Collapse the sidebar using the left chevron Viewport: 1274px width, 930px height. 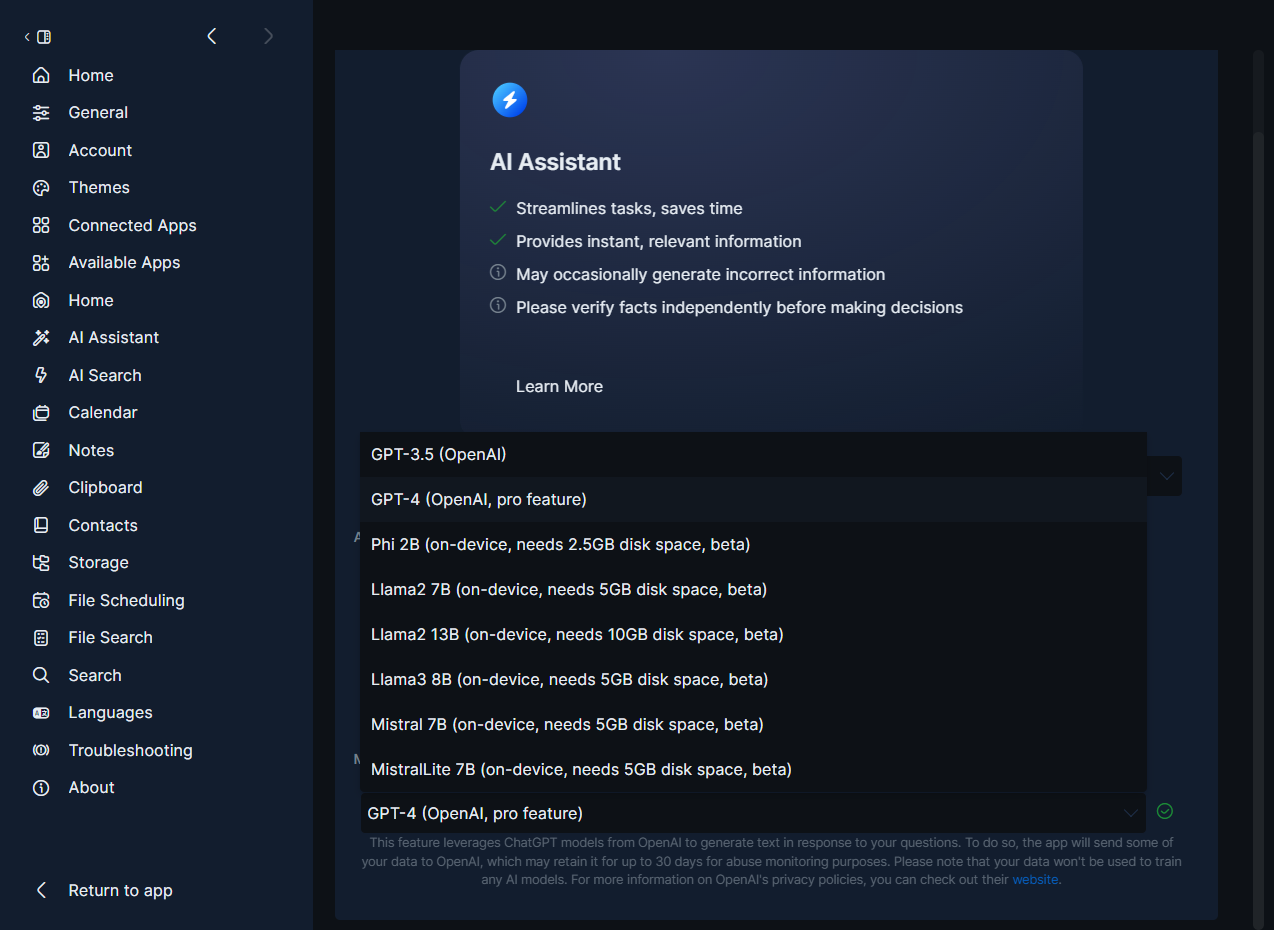pos(211,35)
